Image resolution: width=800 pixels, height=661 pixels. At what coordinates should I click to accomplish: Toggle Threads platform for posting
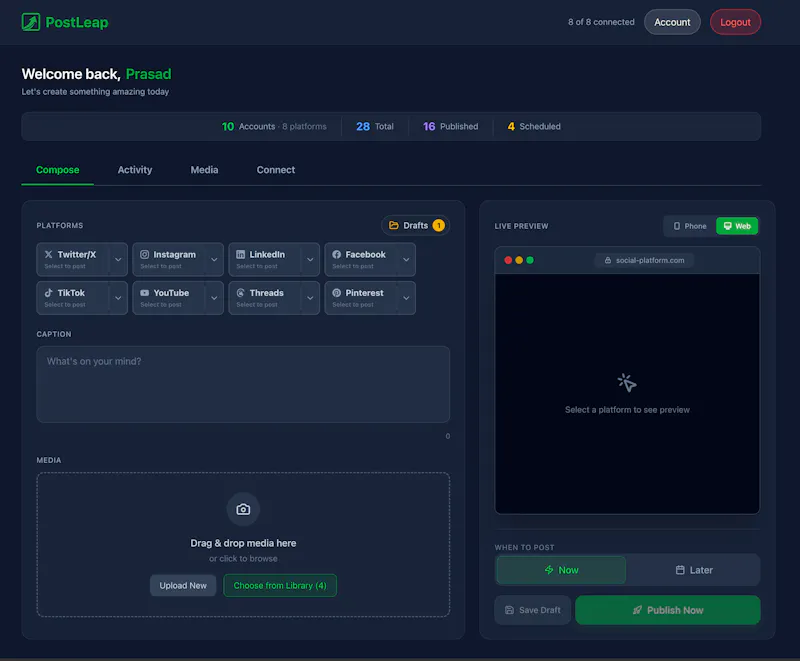click(264, 298)
